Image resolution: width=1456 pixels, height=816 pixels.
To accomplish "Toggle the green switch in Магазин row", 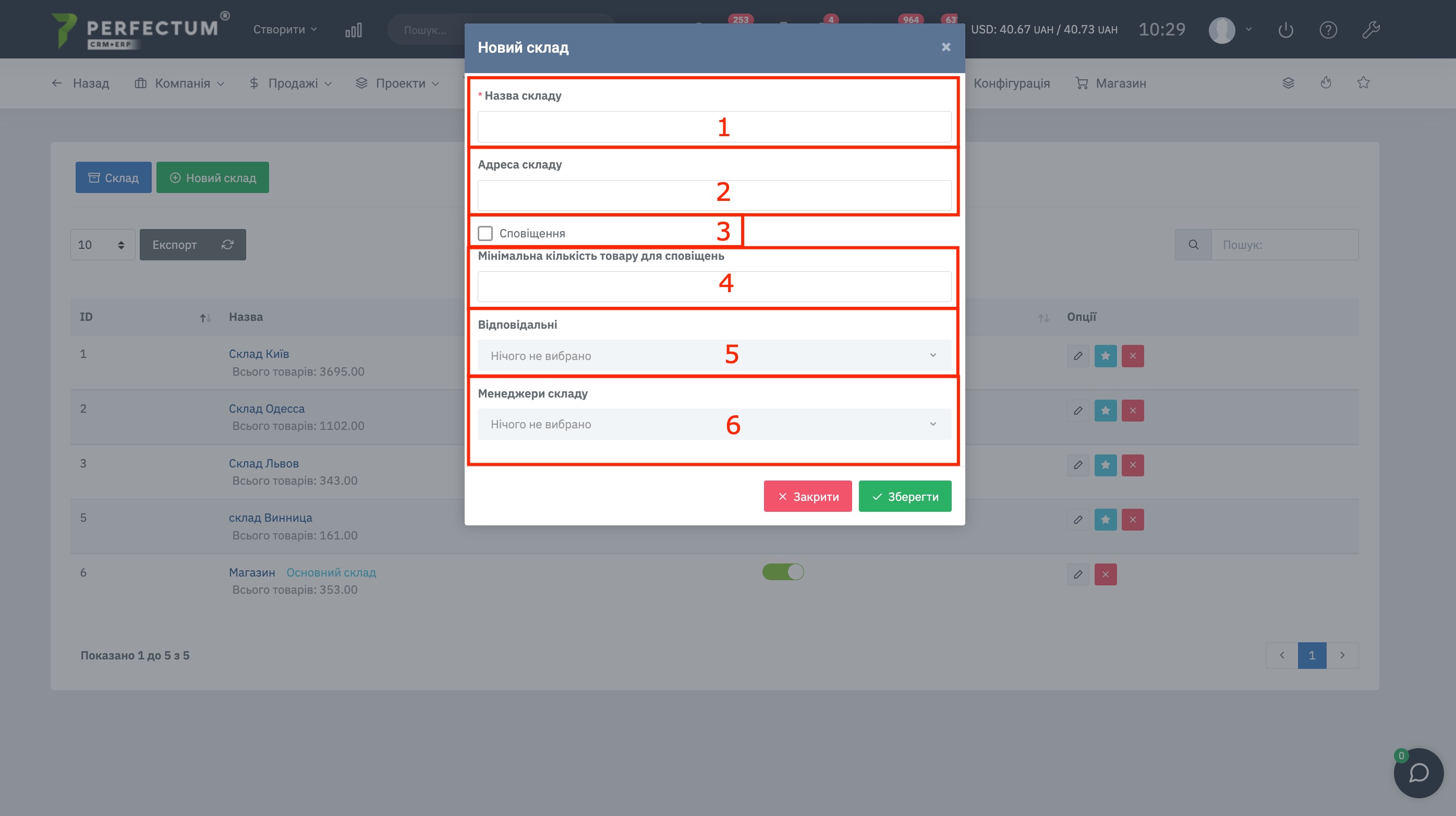I will point(783,572).
